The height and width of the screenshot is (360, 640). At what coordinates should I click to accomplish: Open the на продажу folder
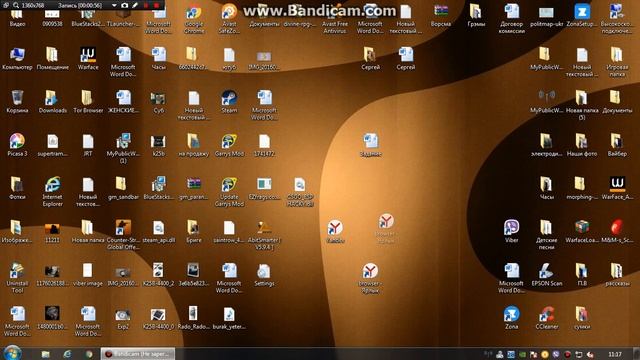[x=194, y=144]
